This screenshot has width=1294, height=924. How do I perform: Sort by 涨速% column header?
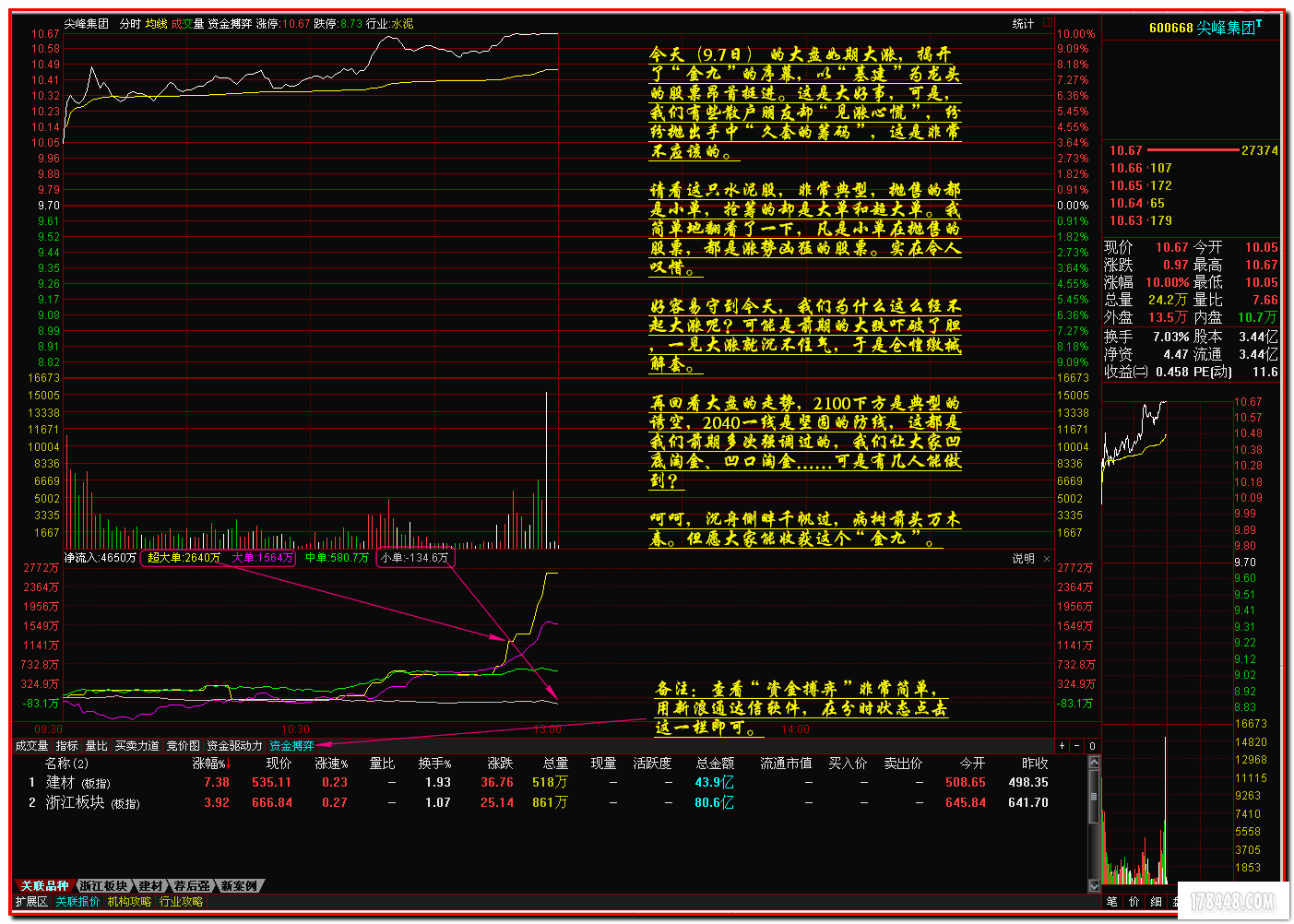331,764
